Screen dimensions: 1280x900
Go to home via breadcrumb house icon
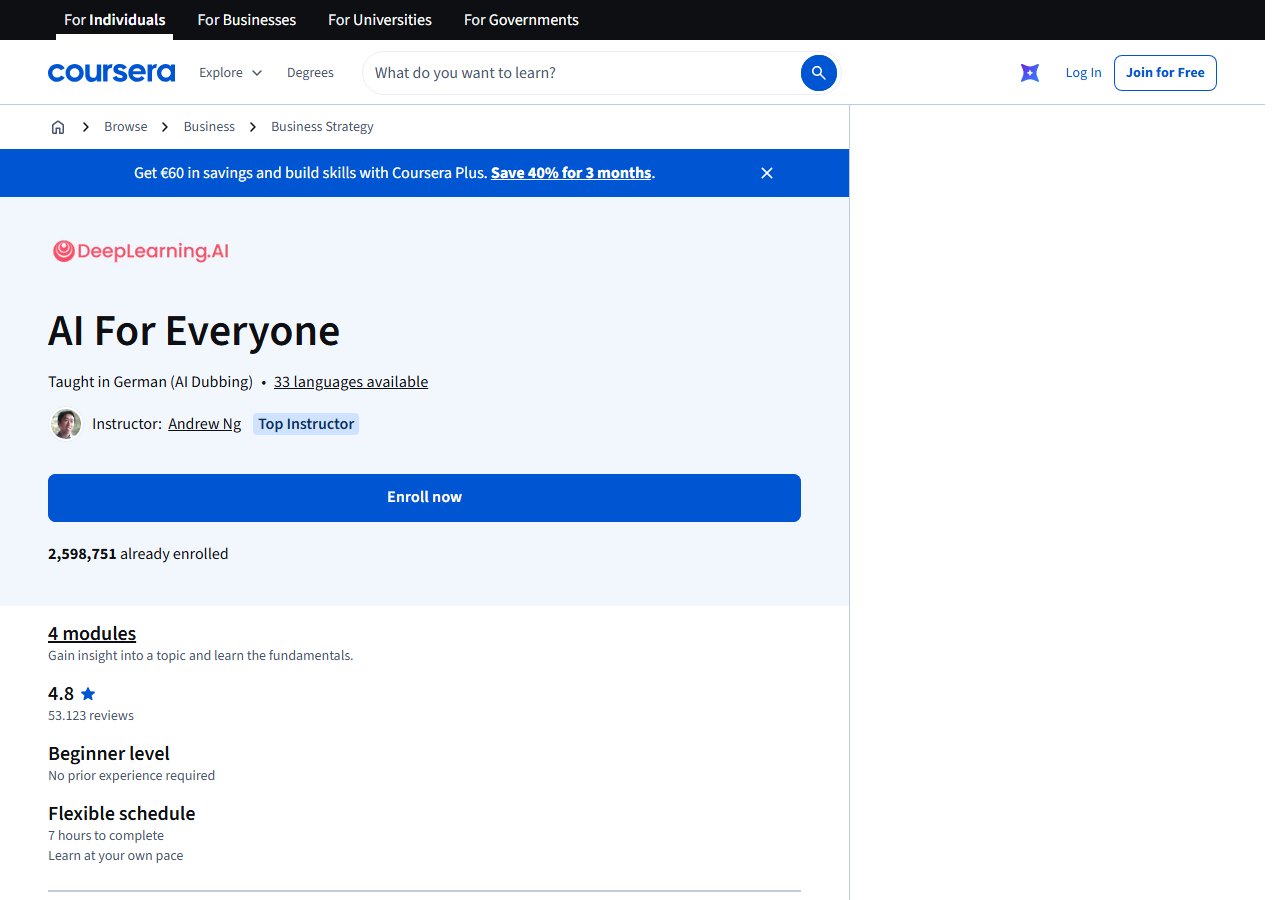tap(58, 127)
